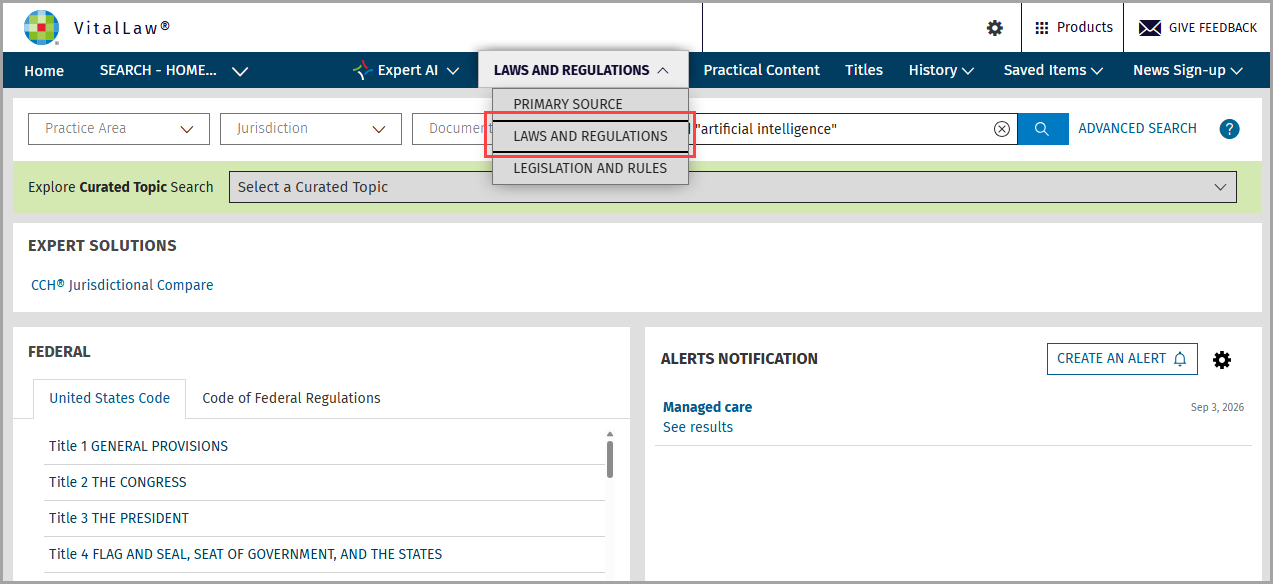The width and height of the screenshot is (1273, 584).
Task: Click the VitalLaw logo icon
Action: 41,27
